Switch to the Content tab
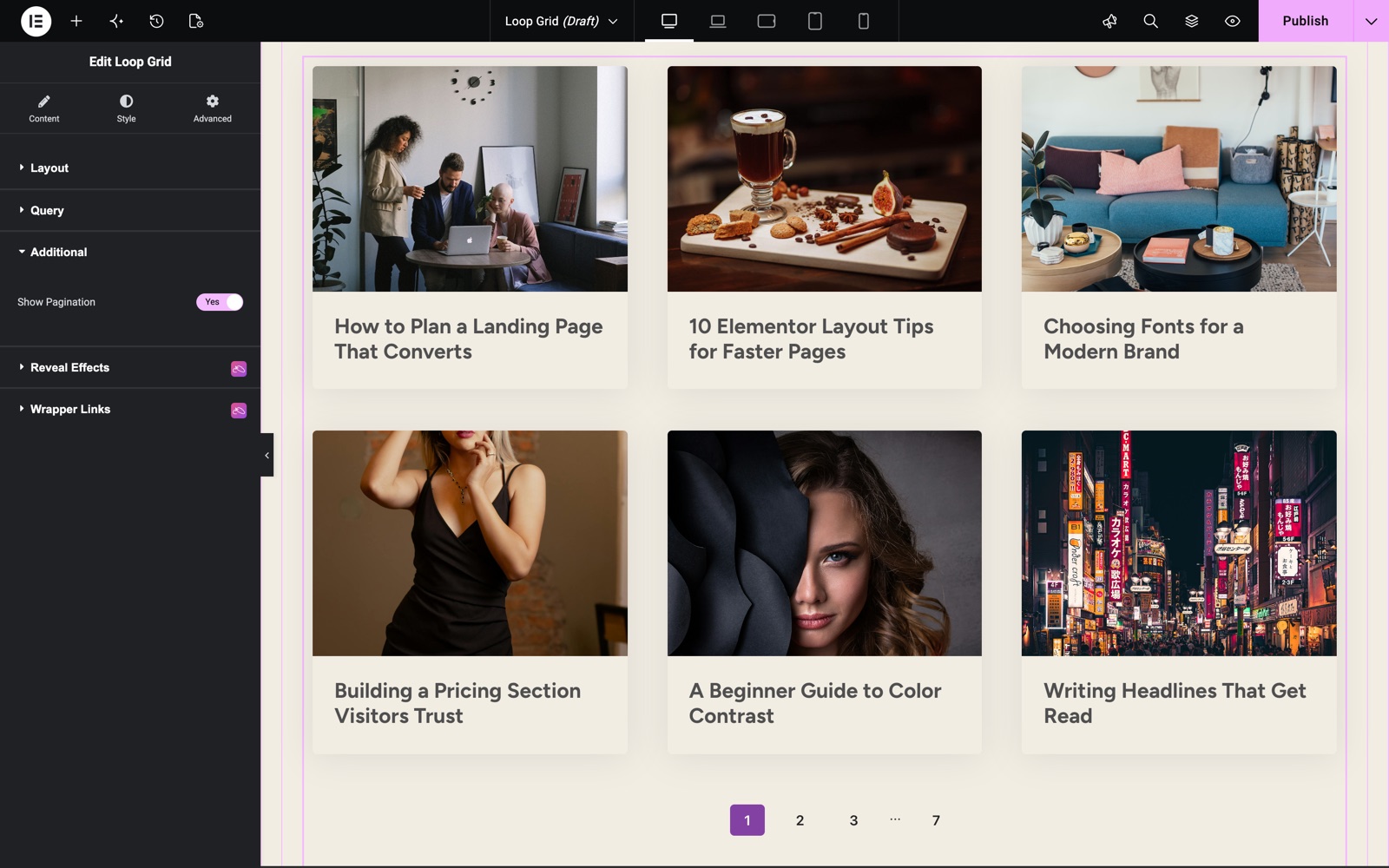Image resolution: width=1389 pixels, height=868 pixels. 44,108
